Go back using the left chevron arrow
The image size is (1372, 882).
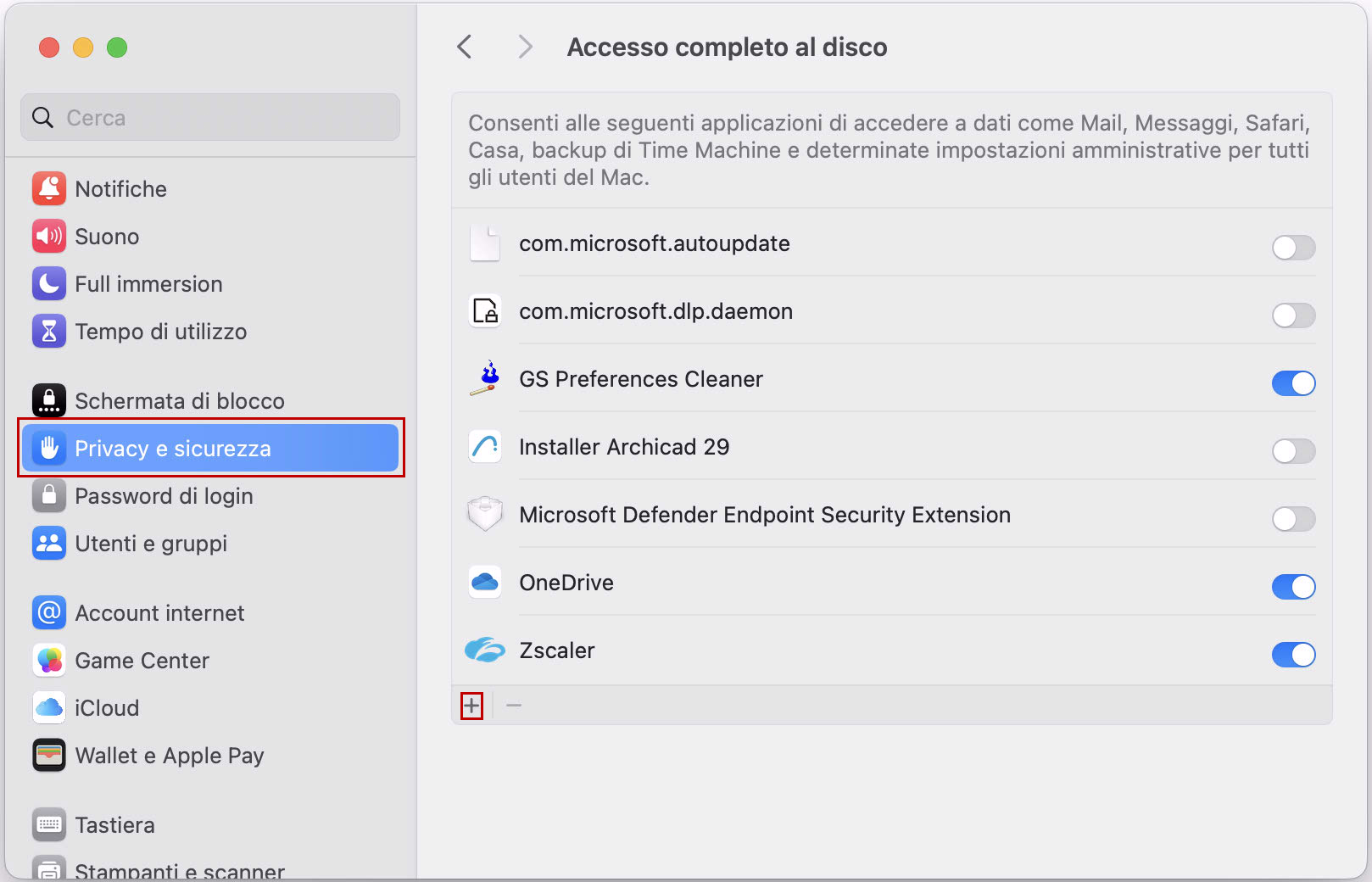[x=463, y=47]
